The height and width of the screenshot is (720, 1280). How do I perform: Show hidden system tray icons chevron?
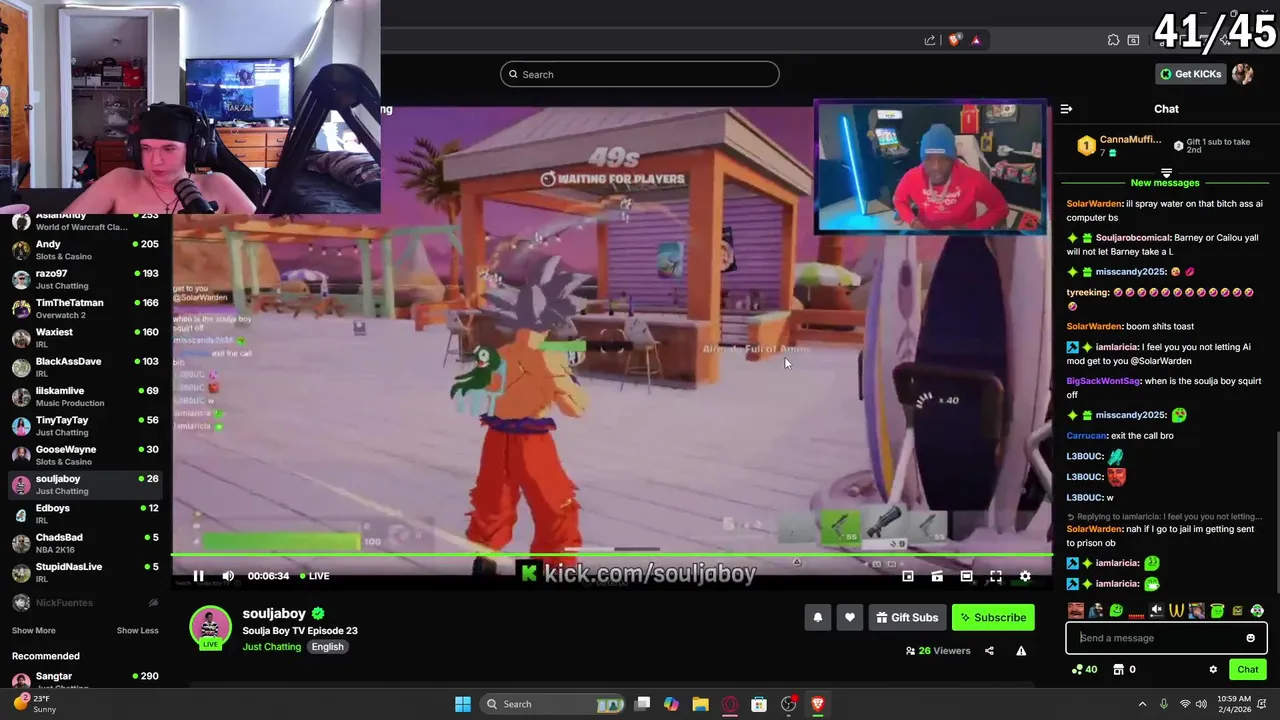click(1142, 704)
